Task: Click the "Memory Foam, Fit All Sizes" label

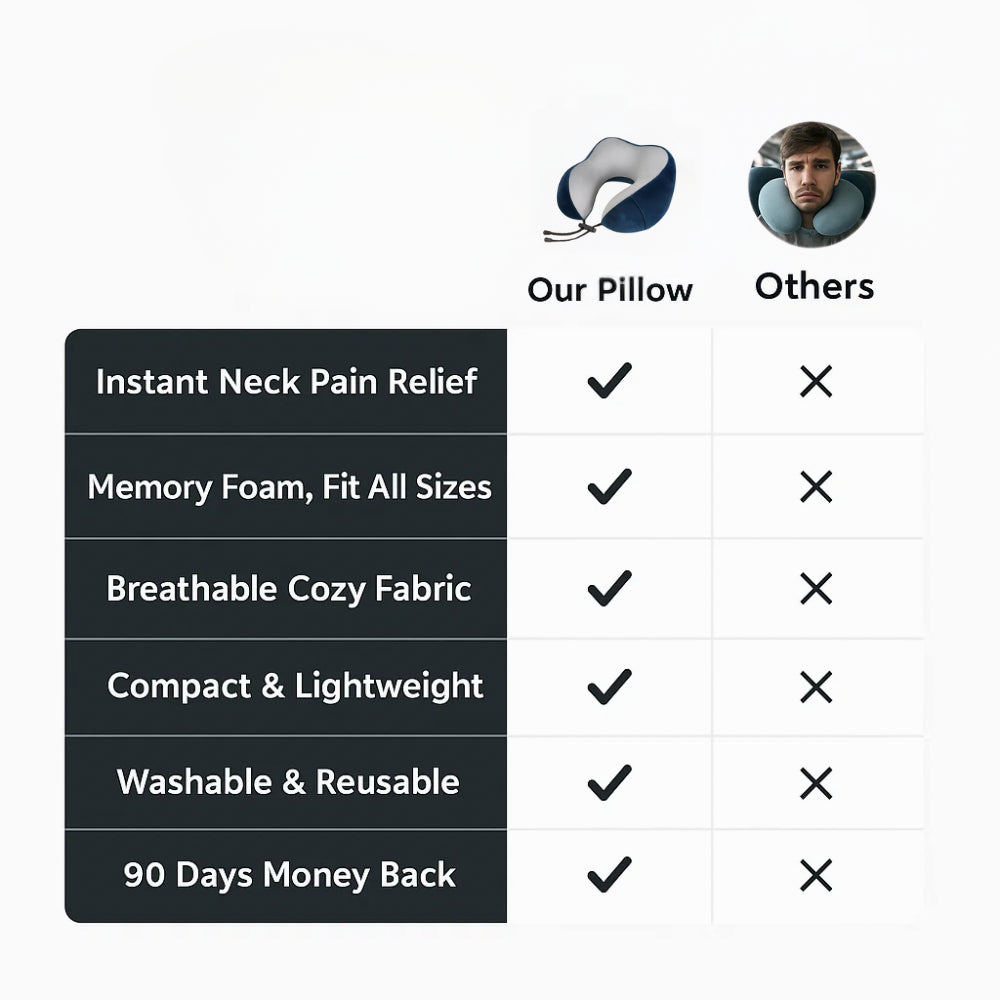Action: 290,487
